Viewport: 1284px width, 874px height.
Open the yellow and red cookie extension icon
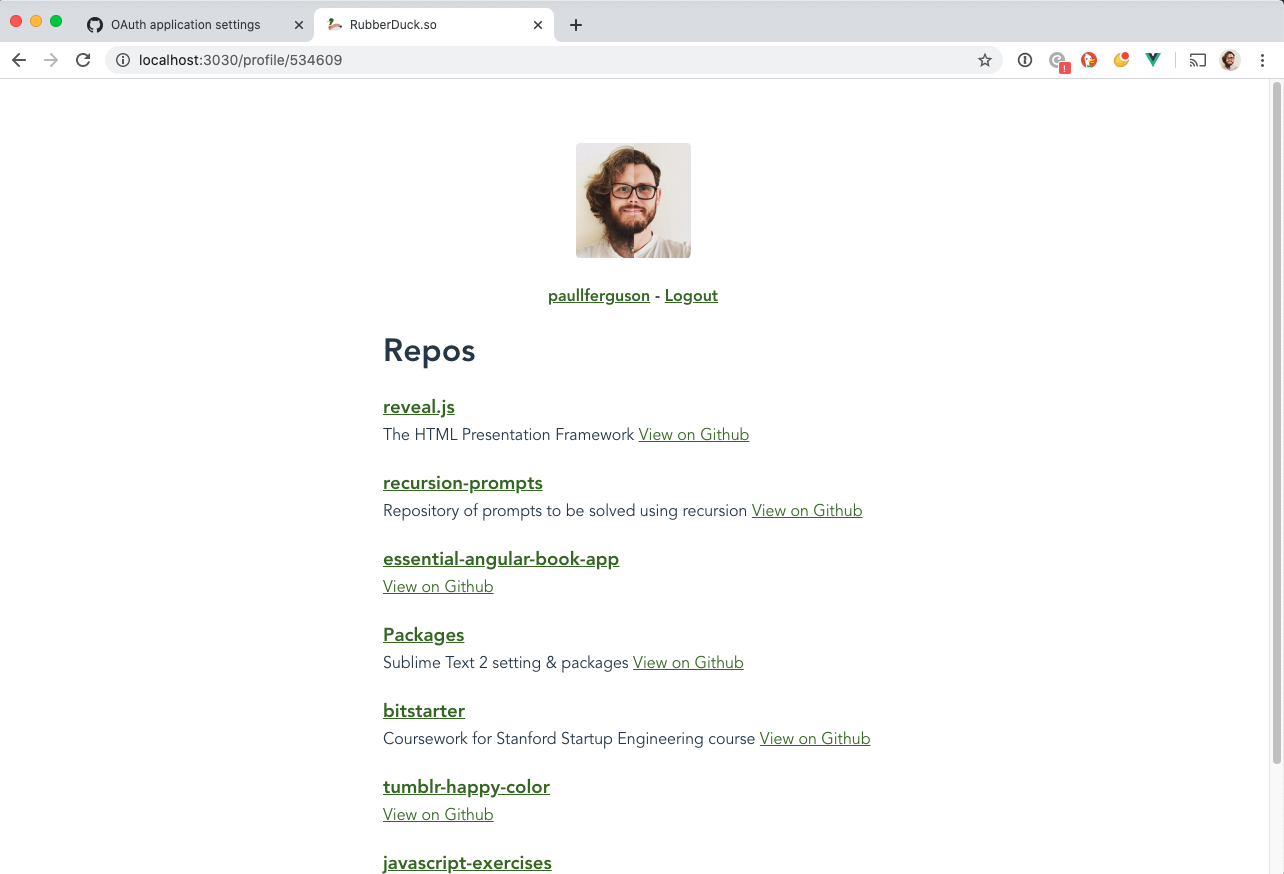click(x=1121, y=60)
